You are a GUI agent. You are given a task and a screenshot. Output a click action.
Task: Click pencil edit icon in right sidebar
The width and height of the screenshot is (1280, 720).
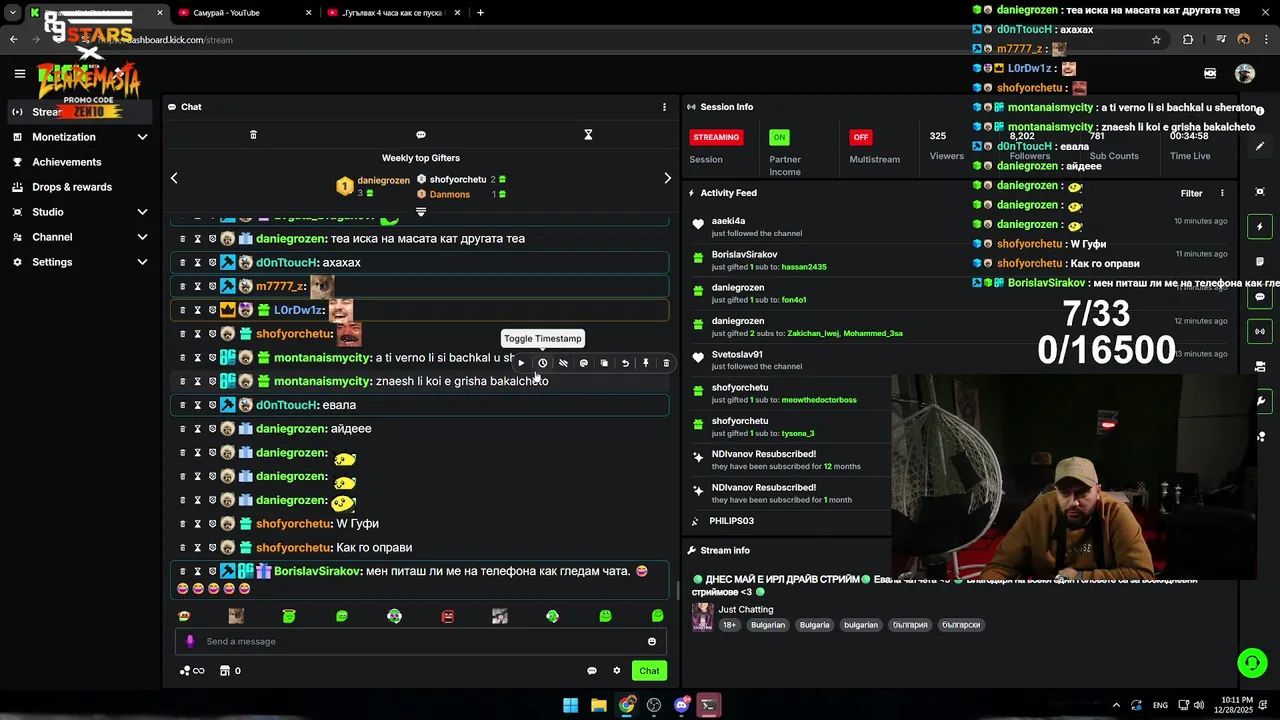tap(1260, 146)
